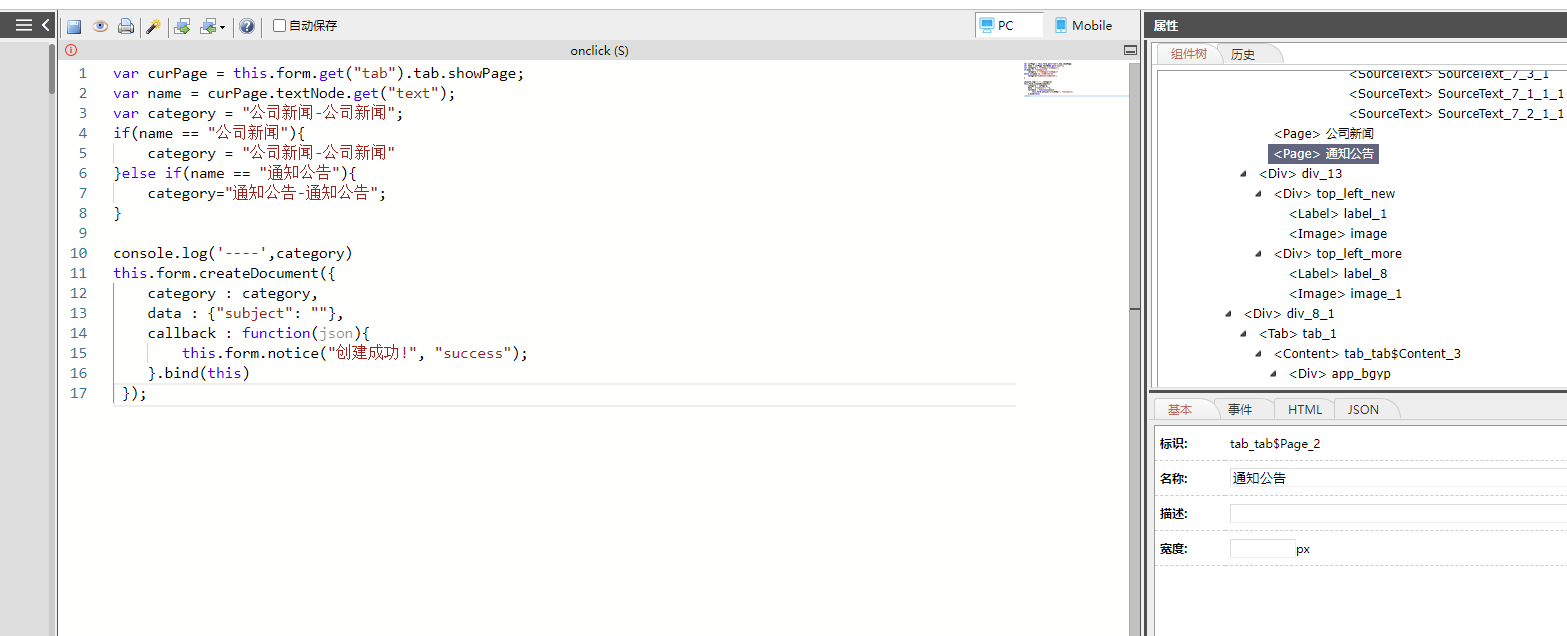Switch to the HTML tab
Screen dimensions: 1567x636
pos(1305,409)
